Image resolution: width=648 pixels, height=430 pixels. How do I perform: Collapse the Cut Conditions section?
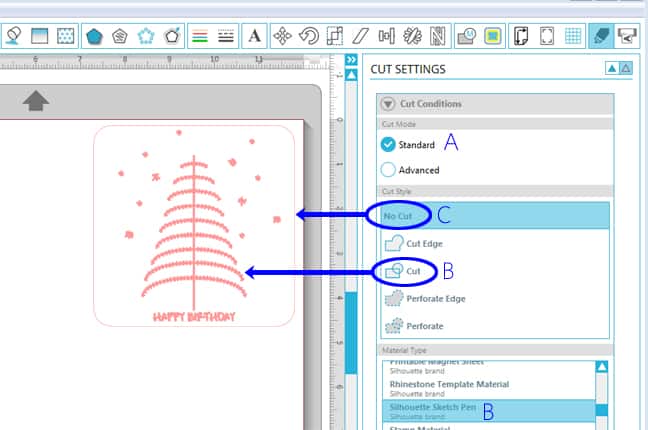tap(389, 104)
